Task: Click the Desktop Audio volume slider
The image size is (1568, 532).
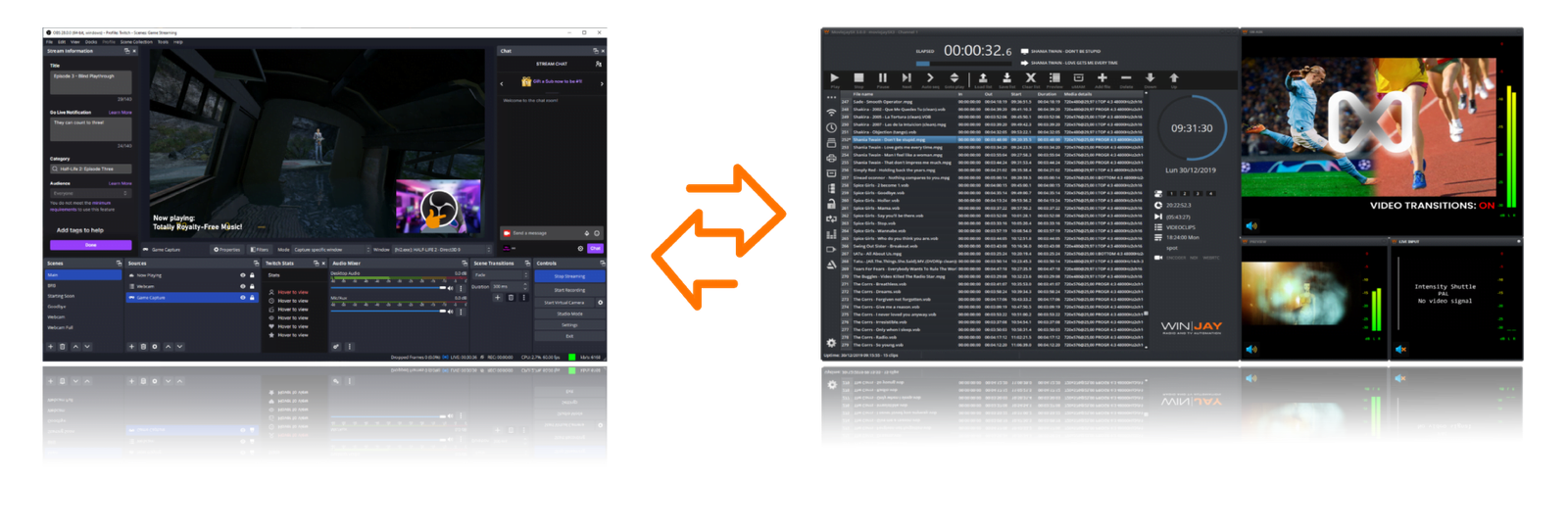Action: pyautogui.click(x=388, y=288)
